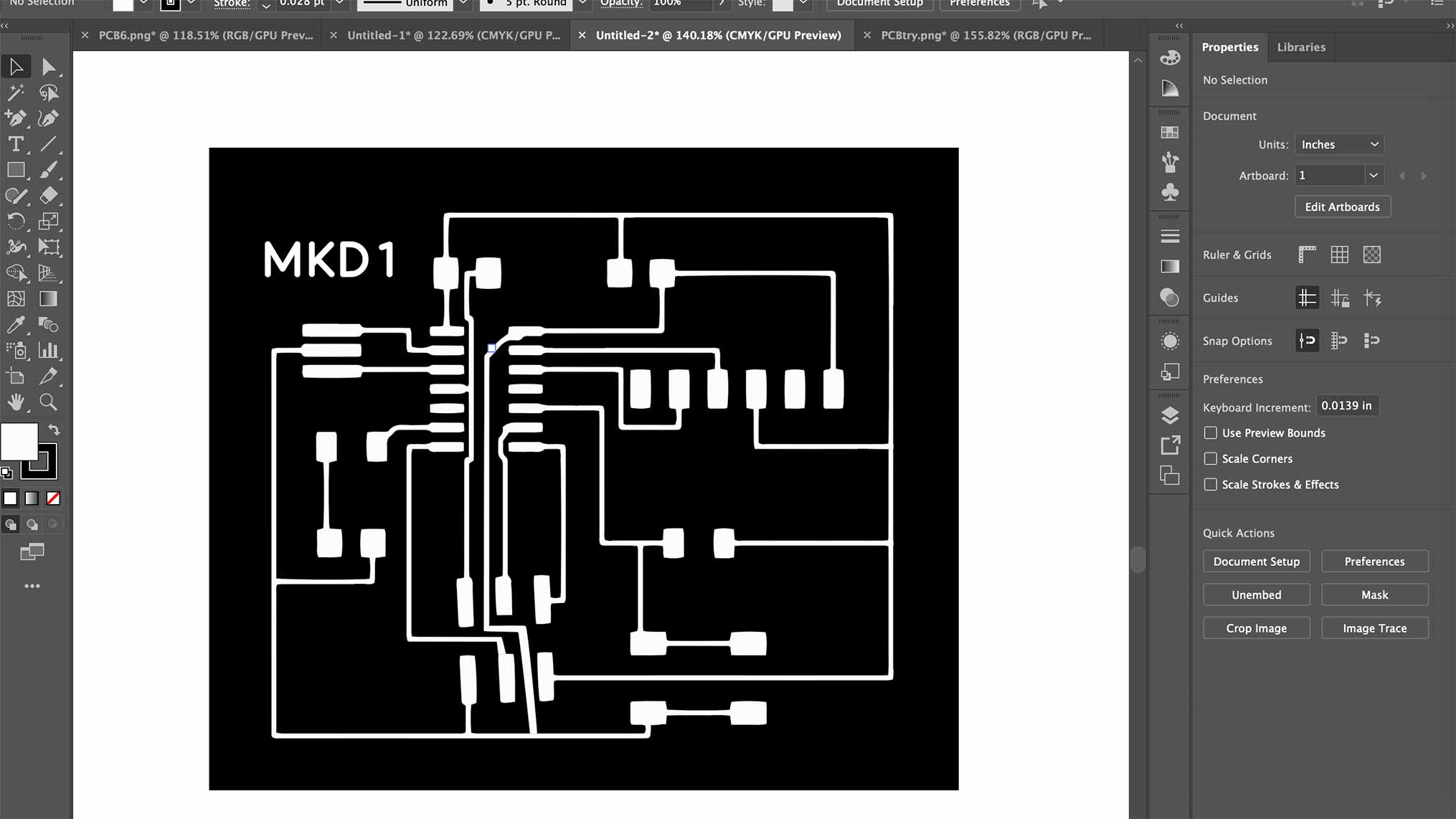This screenshot has width=1456, height=819.
Task: Click the Image Trace button
Action: point(1374,628)
